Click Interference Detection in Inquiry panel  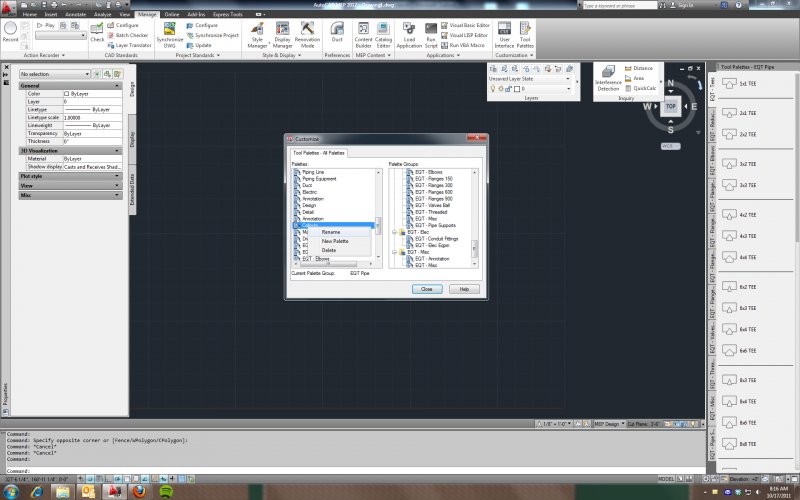click(608, 79)
